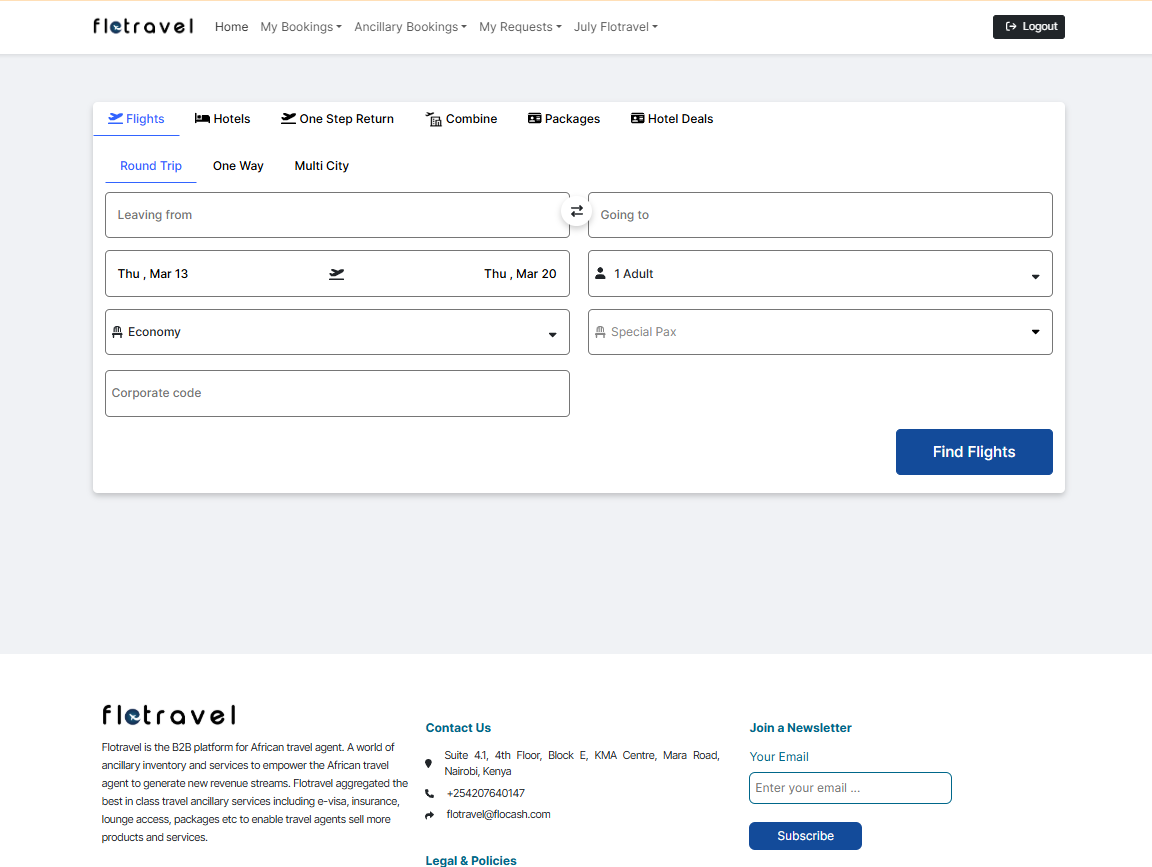Image resolution: width=1152 pixels, height=867 pixels.
Task: Click the Logout button
Action: pyautogui.click(x=1029, y=27)
